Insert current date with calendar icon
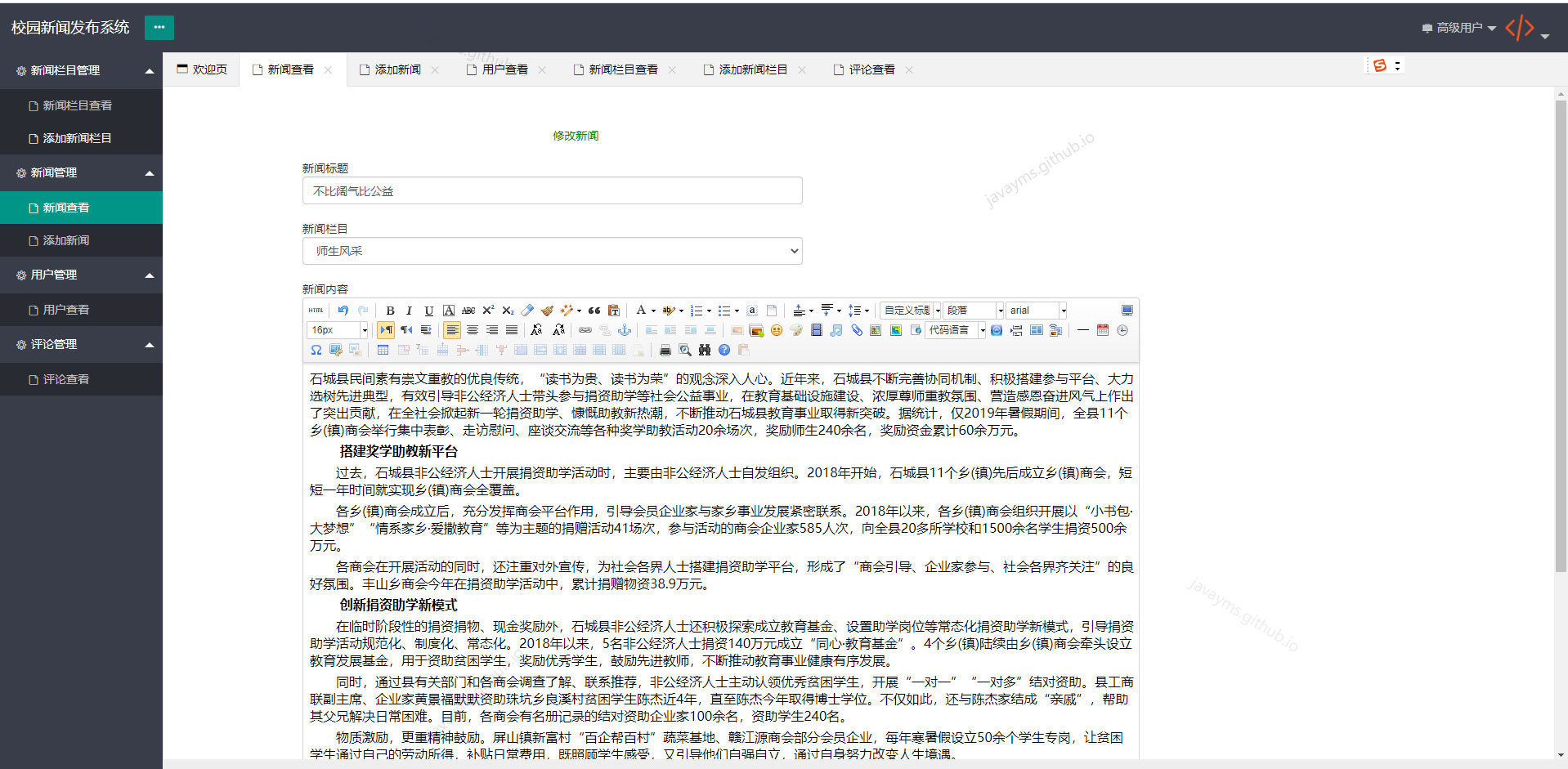1568x769 pixels. coord(1103,330)
